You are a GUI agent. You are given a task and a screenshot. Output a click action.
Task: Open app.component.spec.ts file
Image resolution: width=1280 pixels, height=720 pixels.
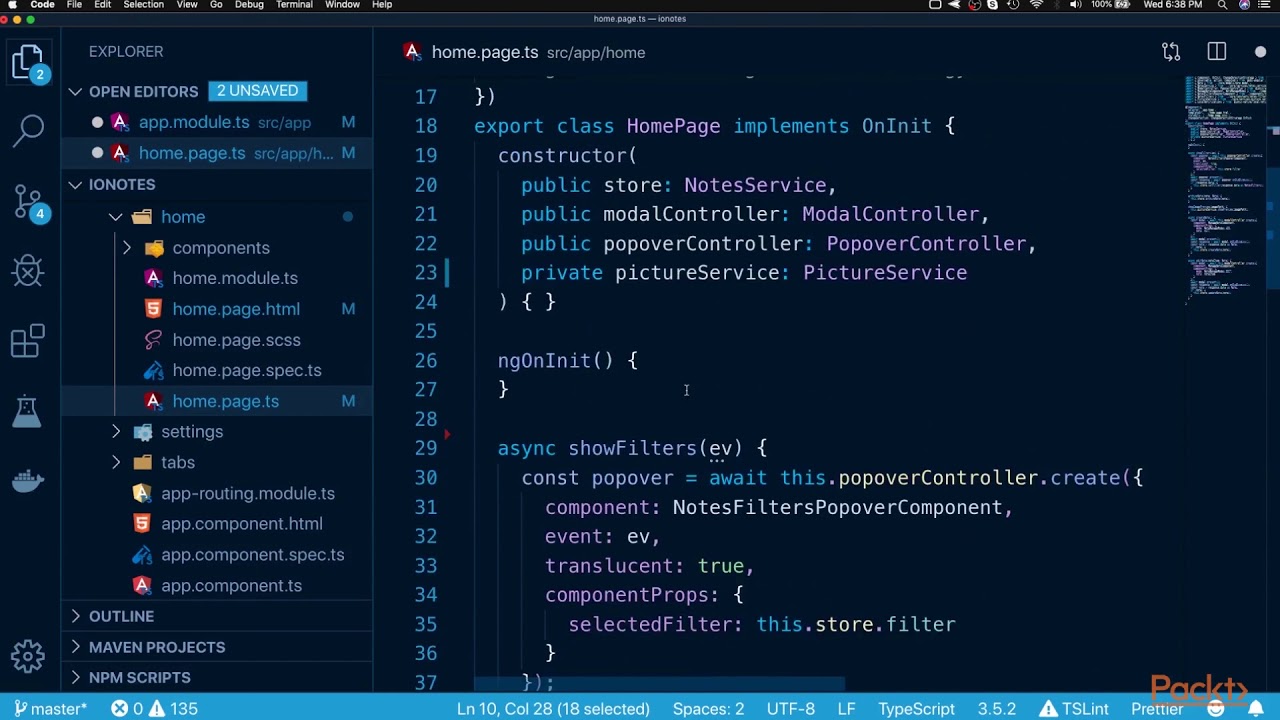252,555
